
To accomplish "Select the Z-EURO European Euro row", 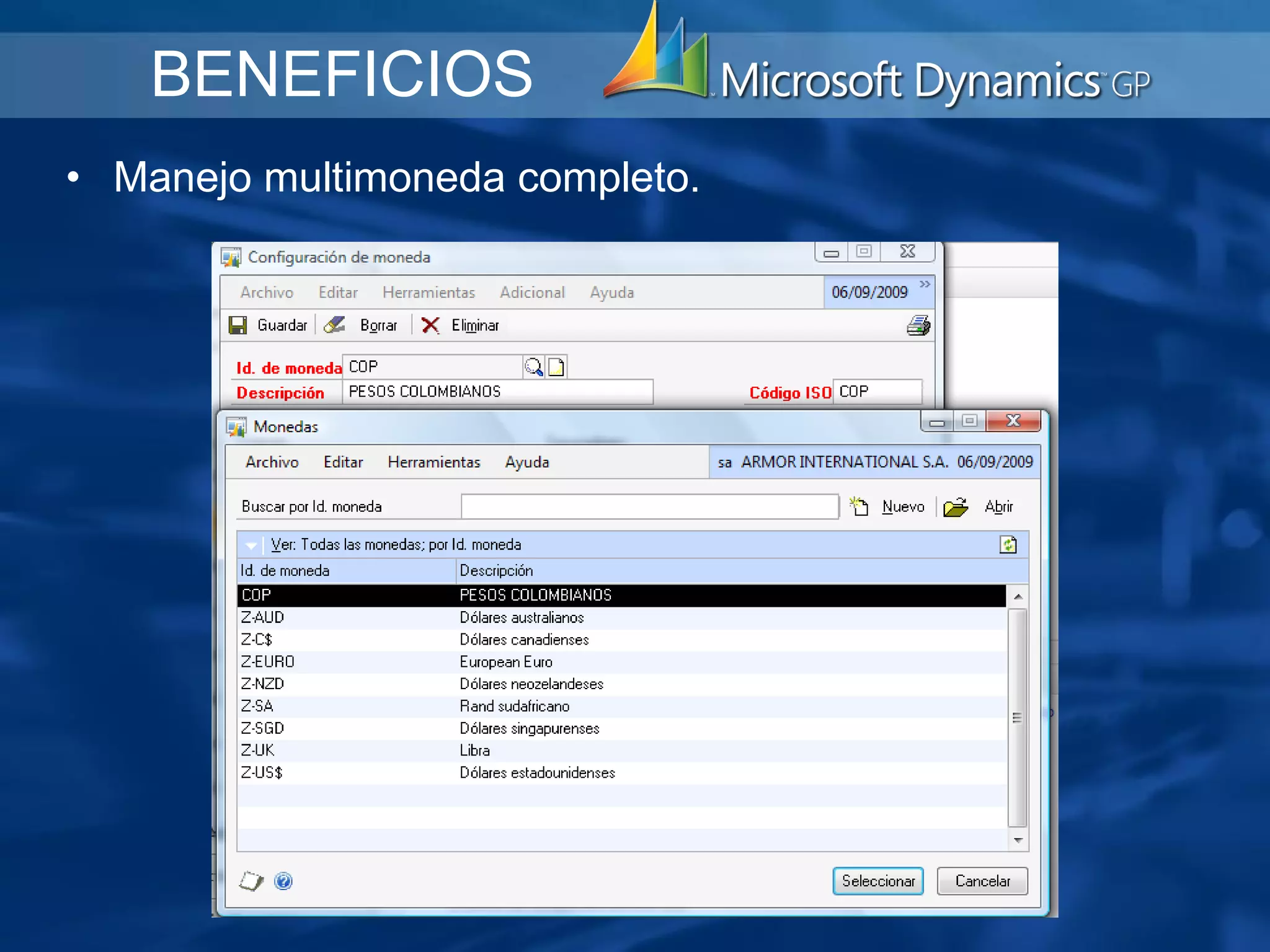I will 621,662.
